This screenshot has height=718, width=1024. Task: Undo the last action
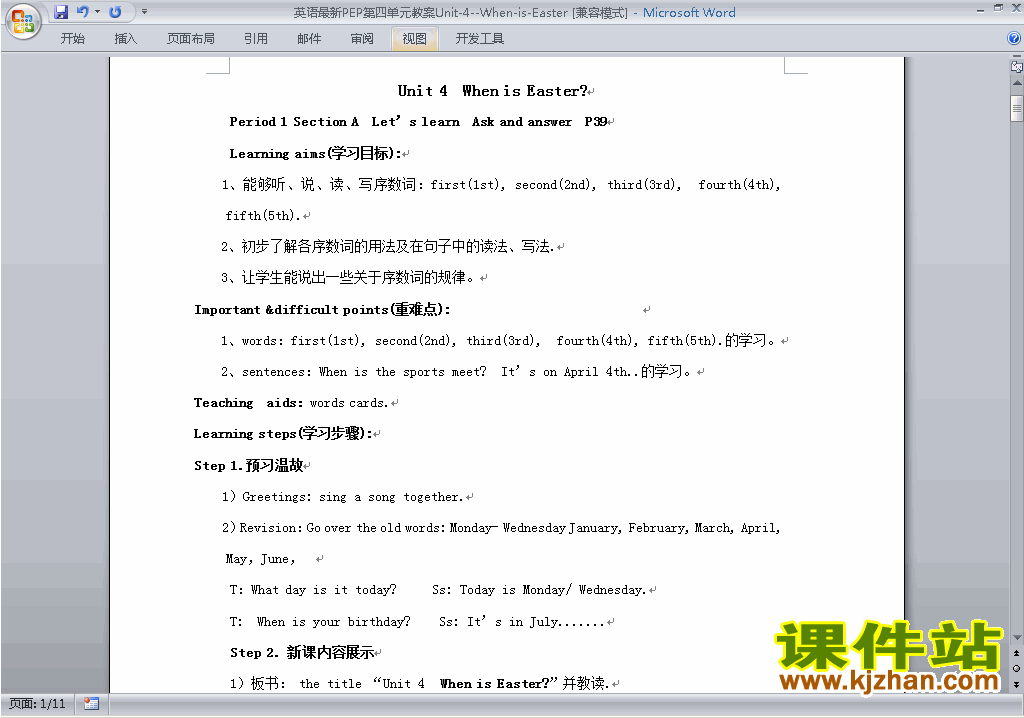(82, 12)
